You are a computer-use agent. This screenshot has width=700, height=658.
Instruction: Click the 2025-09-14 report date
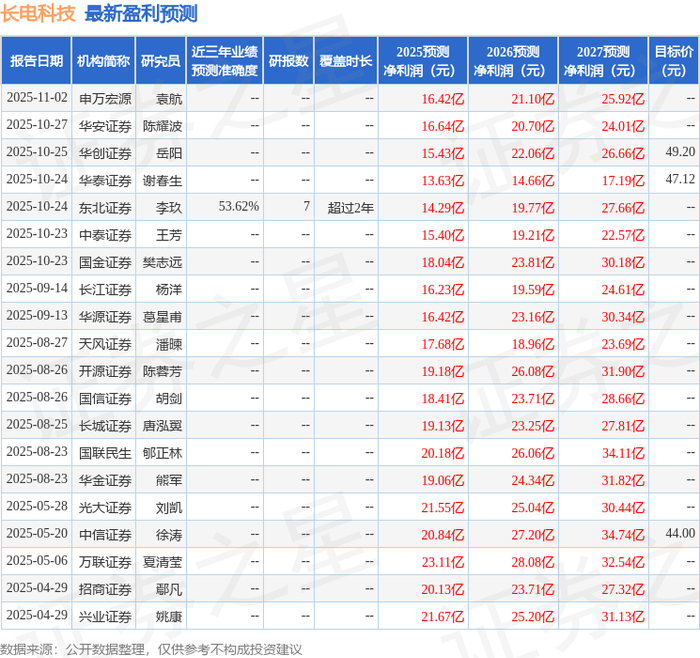(x=37, y=288)
